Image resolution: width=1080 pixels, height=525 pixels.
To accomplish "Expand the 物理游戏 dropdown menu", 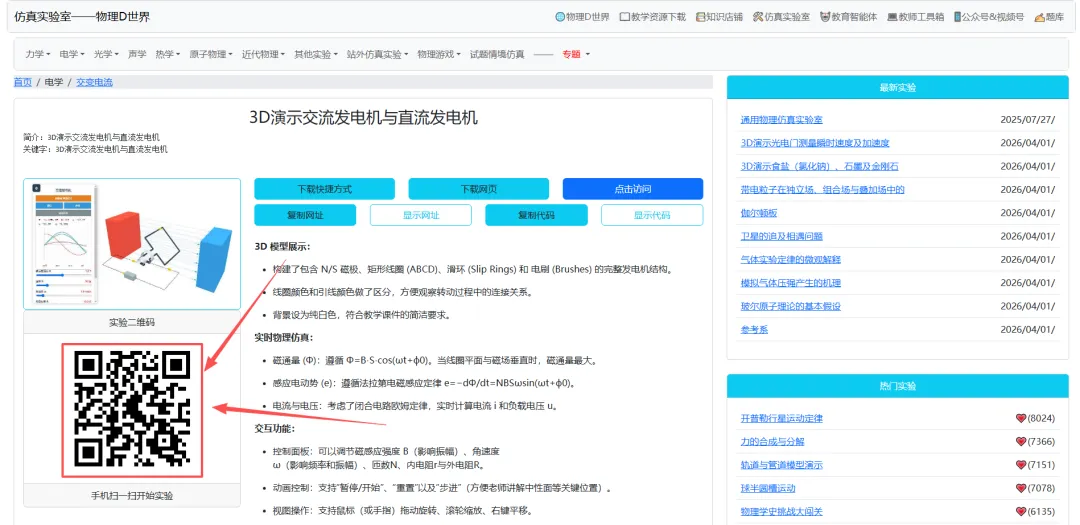I will coord(438,54).
